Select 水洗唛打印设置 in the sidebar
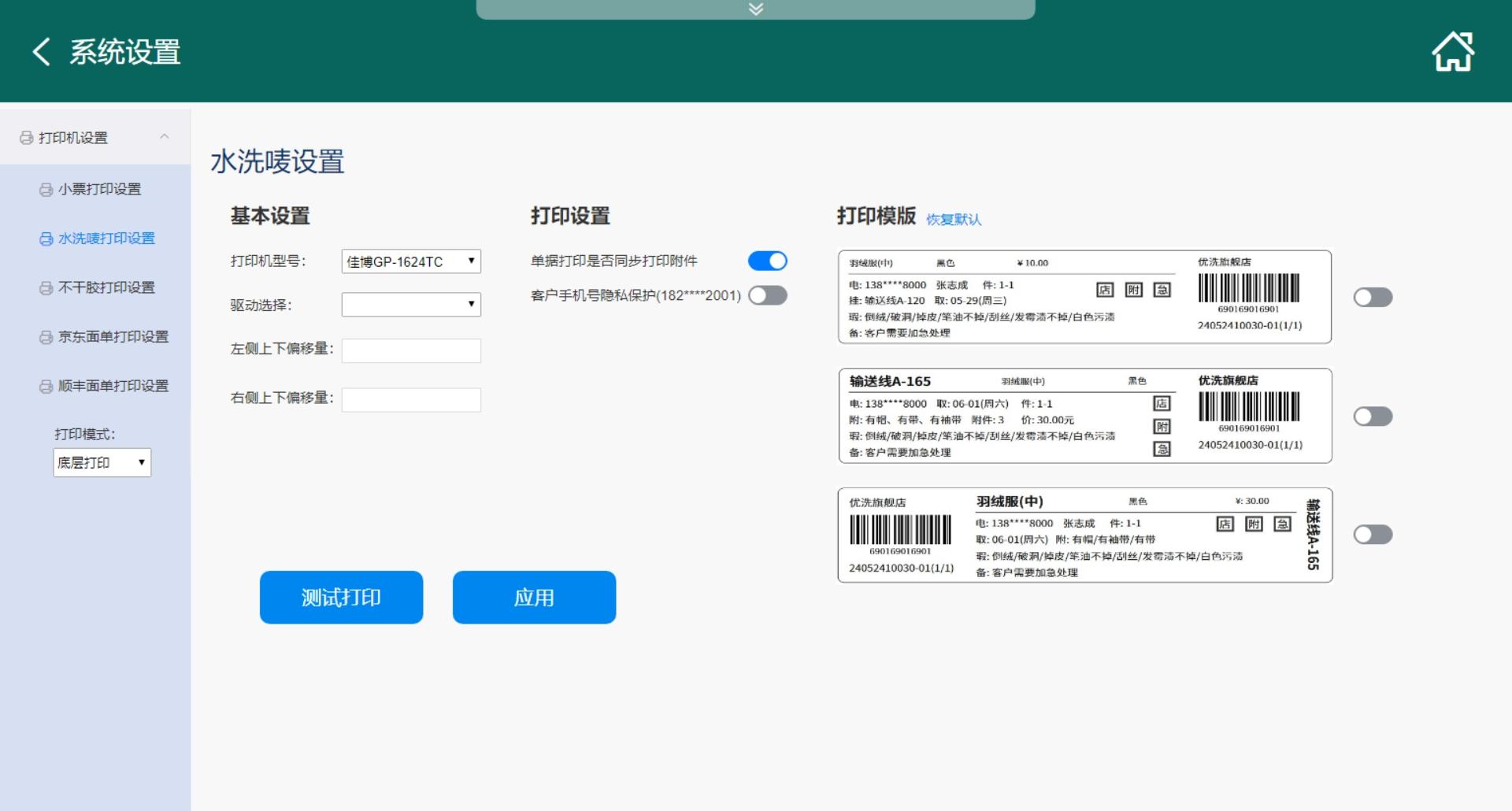The height and width of the screenshot is (811, 1512). coord(106,239)
